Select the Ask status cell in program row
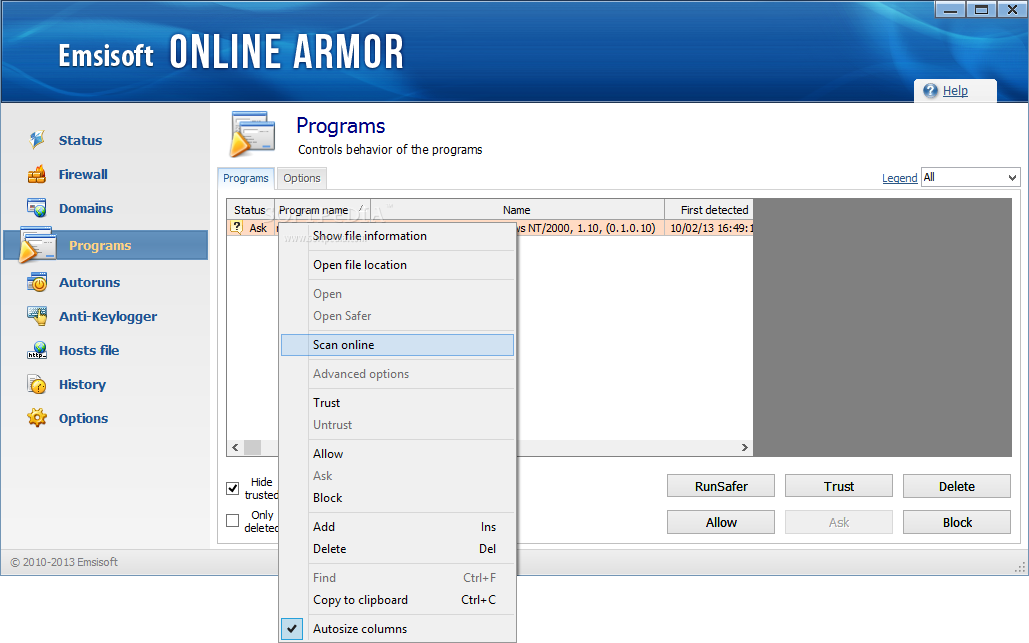 [x=251, y=228]
